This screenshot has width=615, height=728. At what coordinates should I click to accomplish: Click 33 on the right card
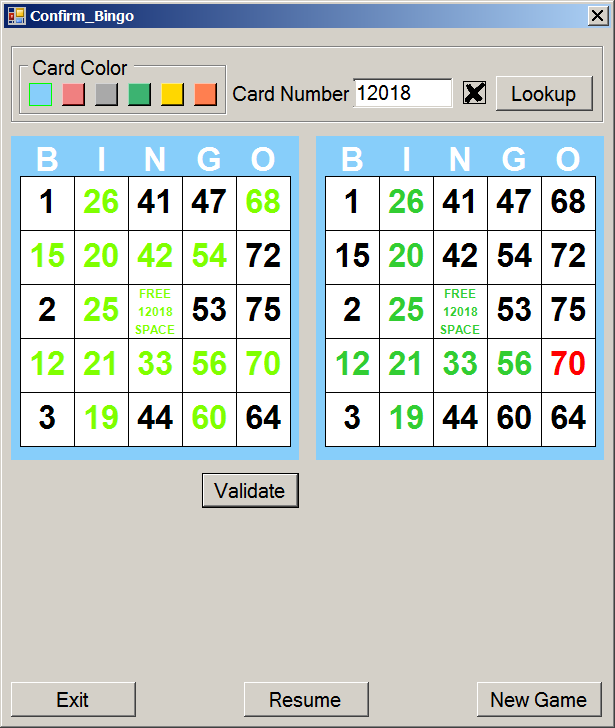(x=460, y=365)
